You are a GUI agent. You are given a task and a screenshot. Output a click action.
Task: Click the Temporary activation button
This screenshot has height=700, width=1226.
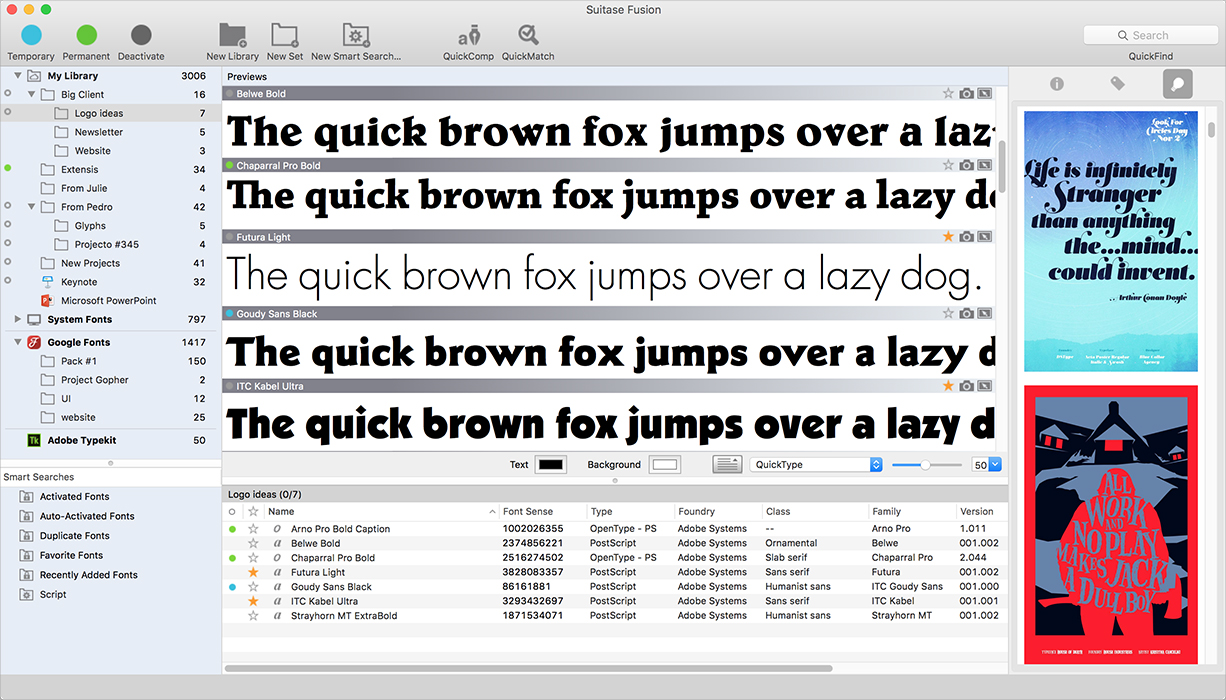coord(31,36)
